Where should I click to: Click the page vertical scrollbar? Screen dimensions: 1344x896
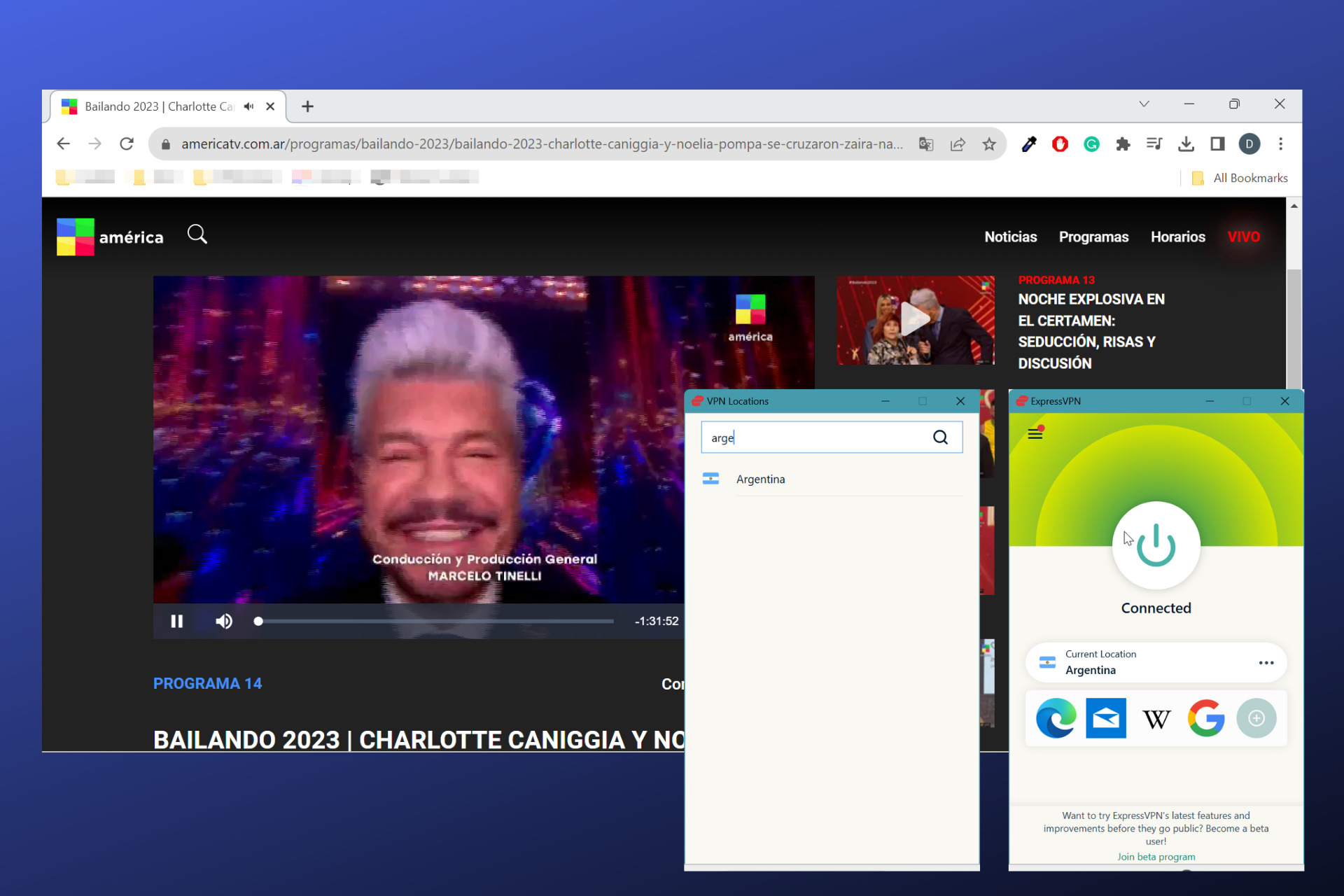tap(1294, 329)
